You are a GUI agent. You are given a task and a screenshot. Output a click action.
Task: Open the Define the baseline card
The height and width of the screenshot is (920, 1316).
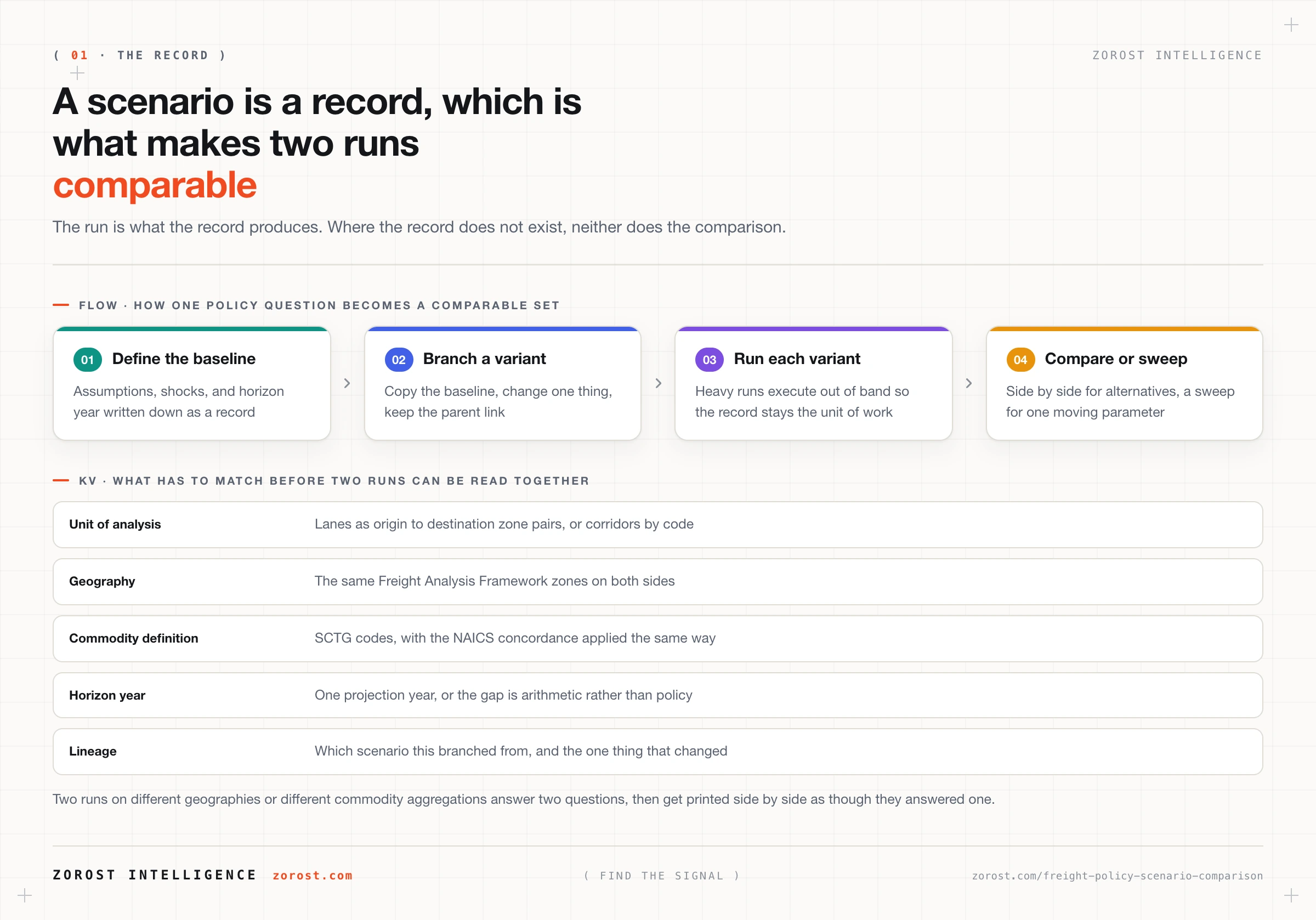(x=192, y=383)
